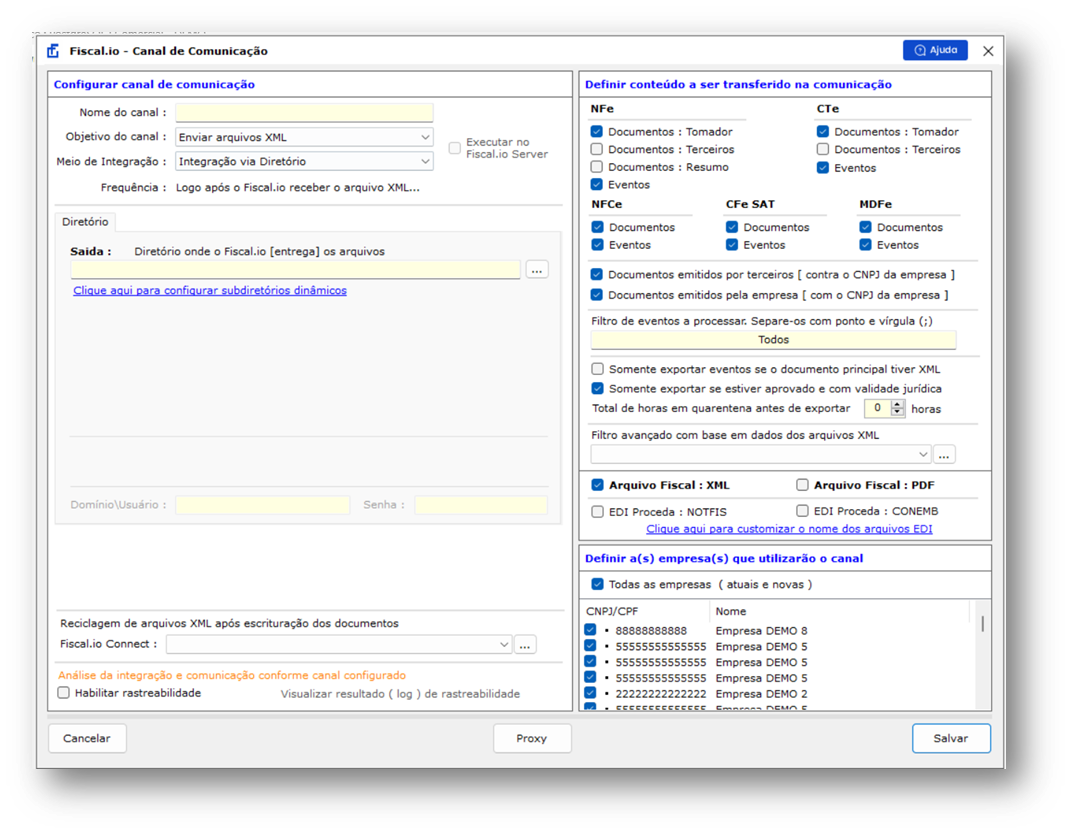Open the Ajuda help button
This screenshot has height=834, width=1071.
(x=934, y=50)
